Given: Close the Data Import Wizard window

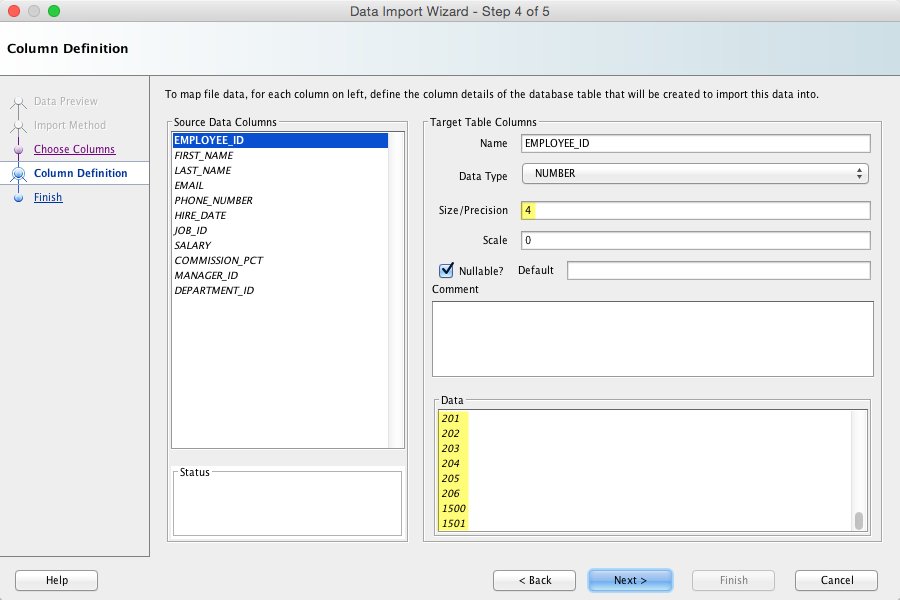Looking at the screenshot, I should tap(14, 11).
